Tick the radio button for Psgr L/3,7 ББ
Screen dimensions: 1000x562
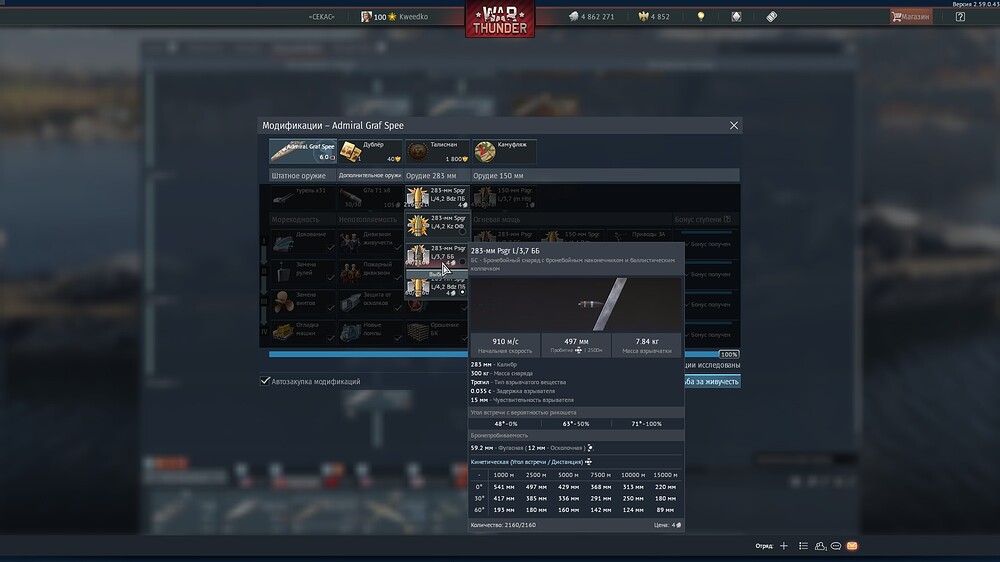(462, 262)
